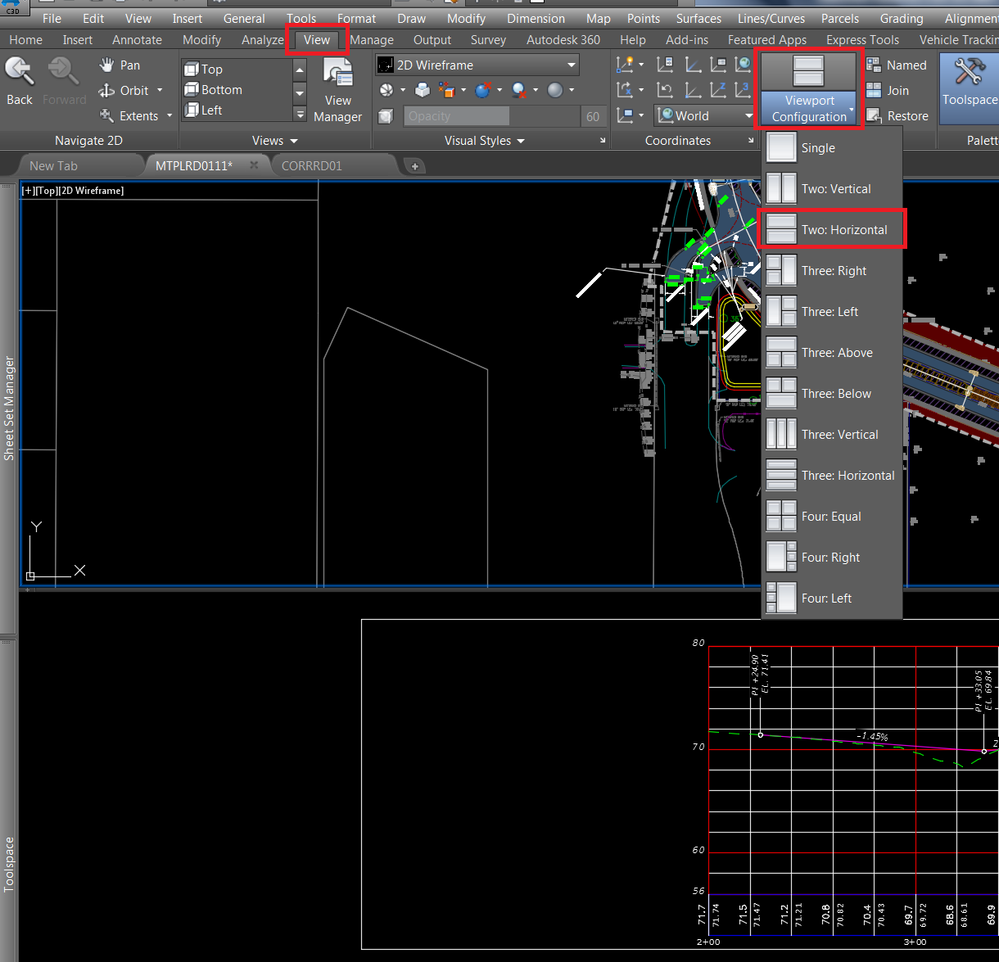Expand the Views panel dropdown

(x=292, y=140)
